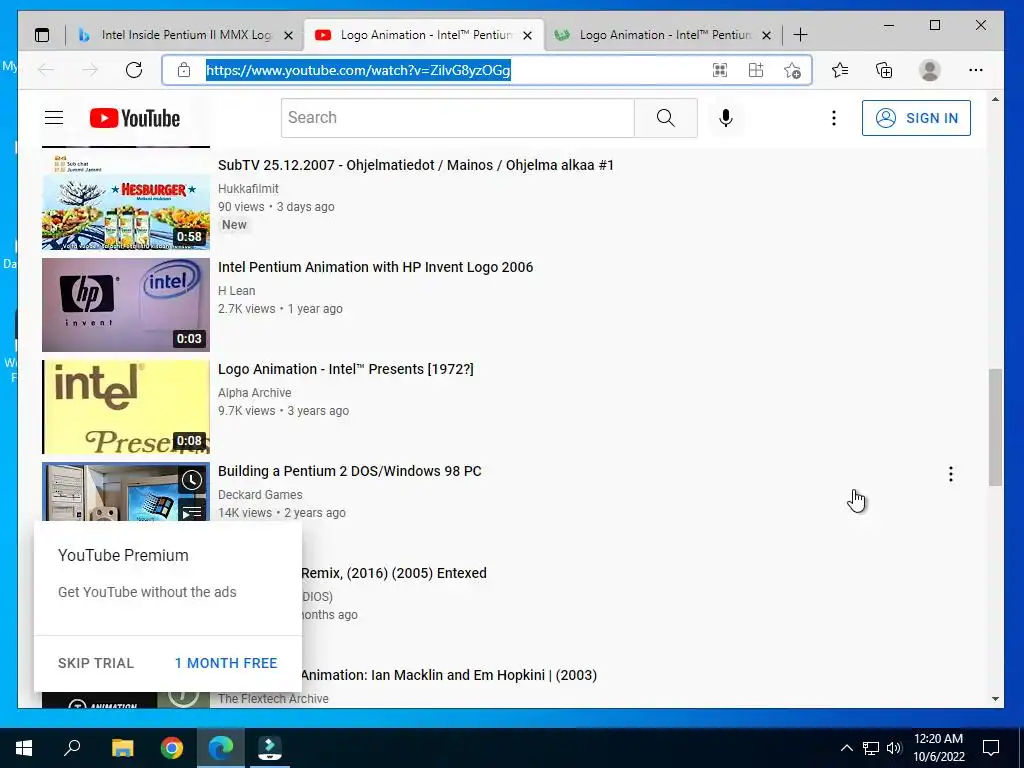Open Logo Animation Intel Presents video title

[x=345, y=369]
